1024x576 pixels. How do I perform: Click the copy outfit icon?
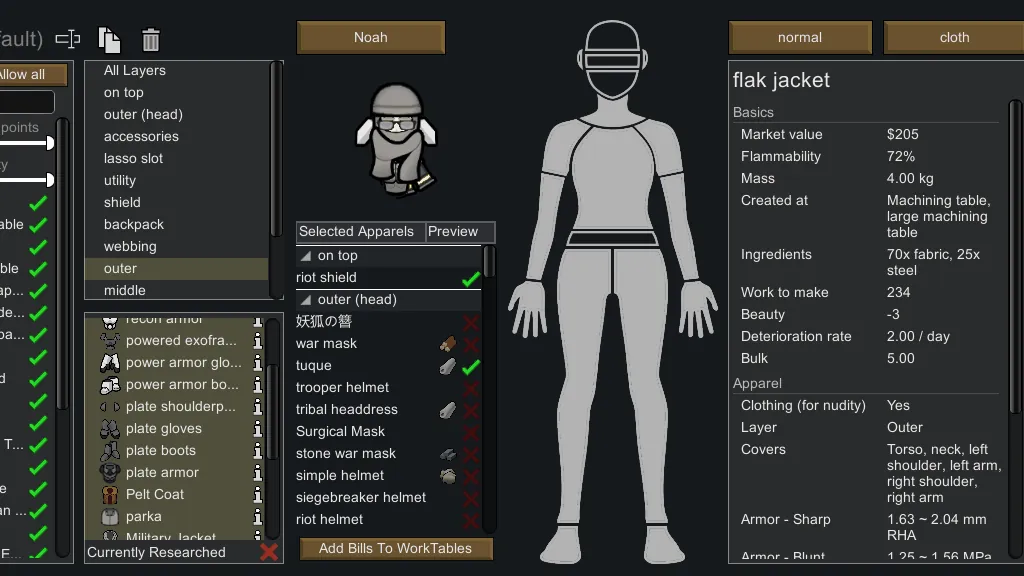pos(109,39)
